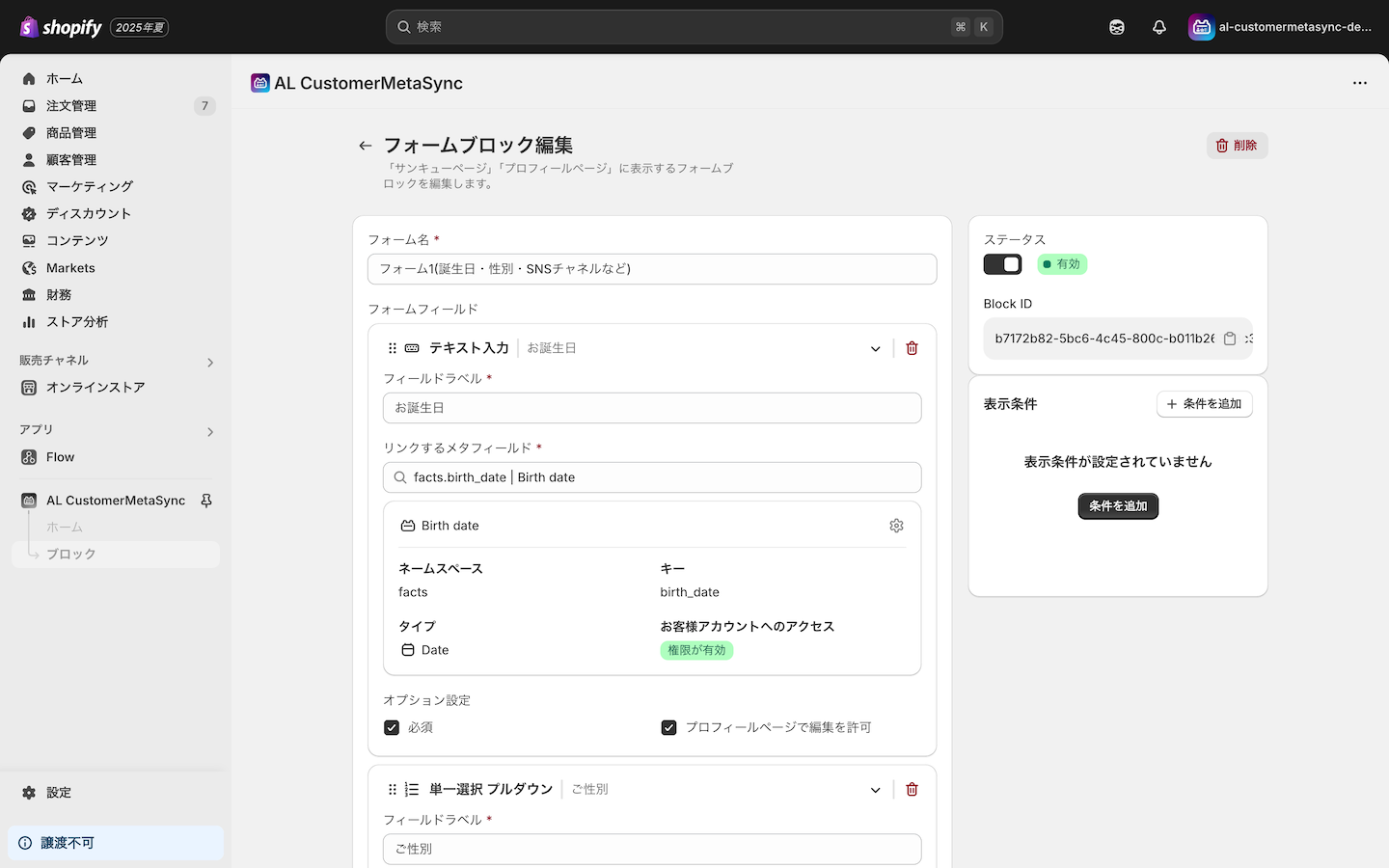Viewport: 1389px width, 868px height.
Task: Toggle the ステータス switch
Action: [1002, 264]
